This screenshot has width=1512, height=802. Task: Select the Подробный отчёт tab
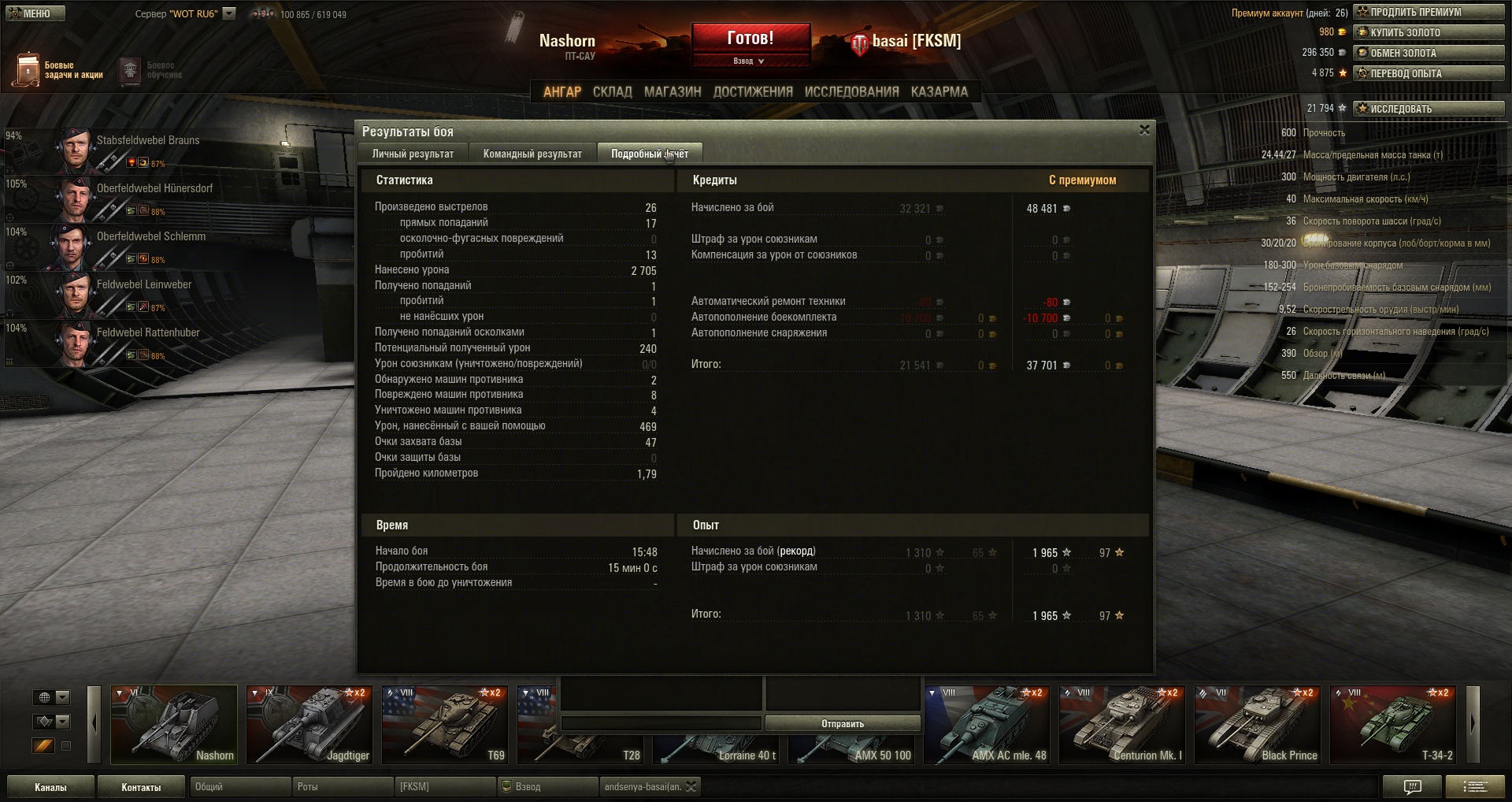[650, 154]
